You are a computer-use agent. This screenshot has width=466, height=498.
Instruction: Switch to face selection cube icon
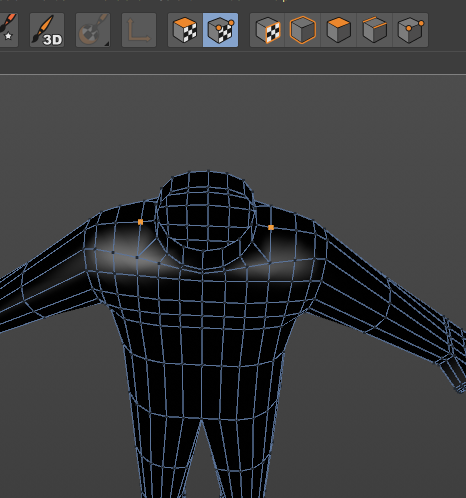(339, 30)
